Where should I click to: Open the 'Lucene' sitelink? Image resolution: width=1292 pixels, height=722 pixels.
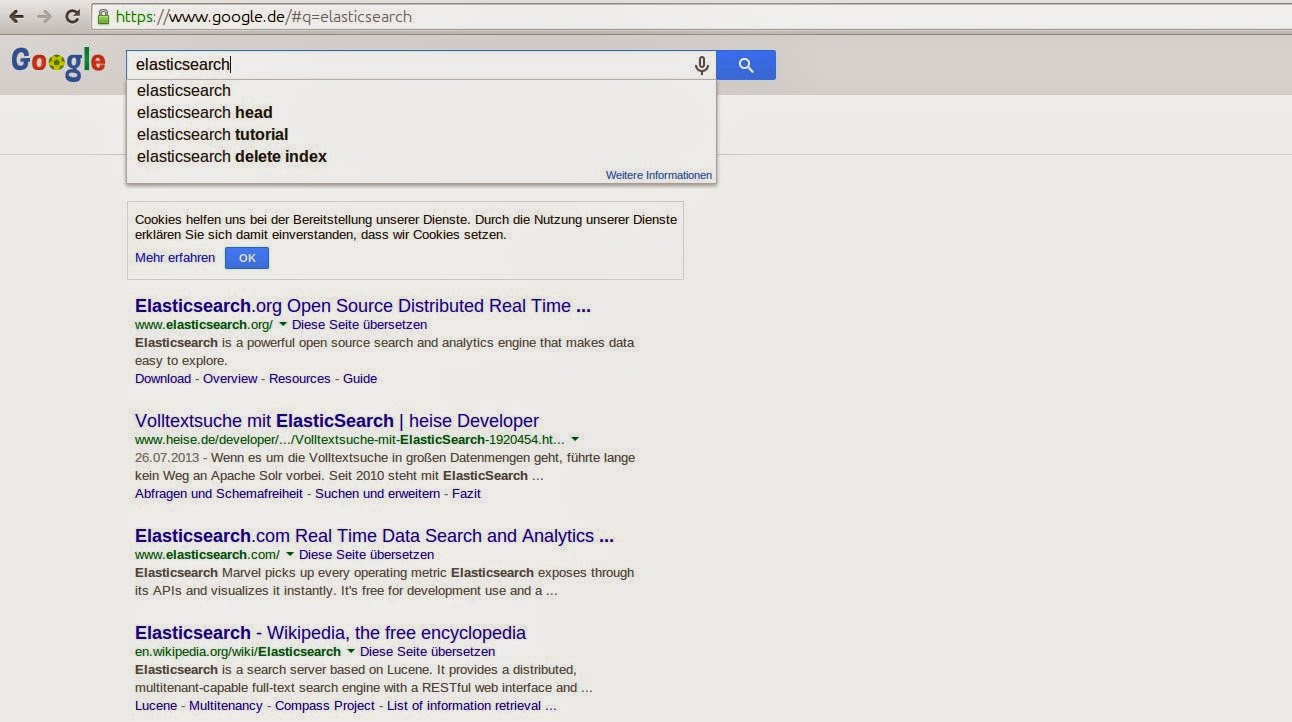pos(156,706)
